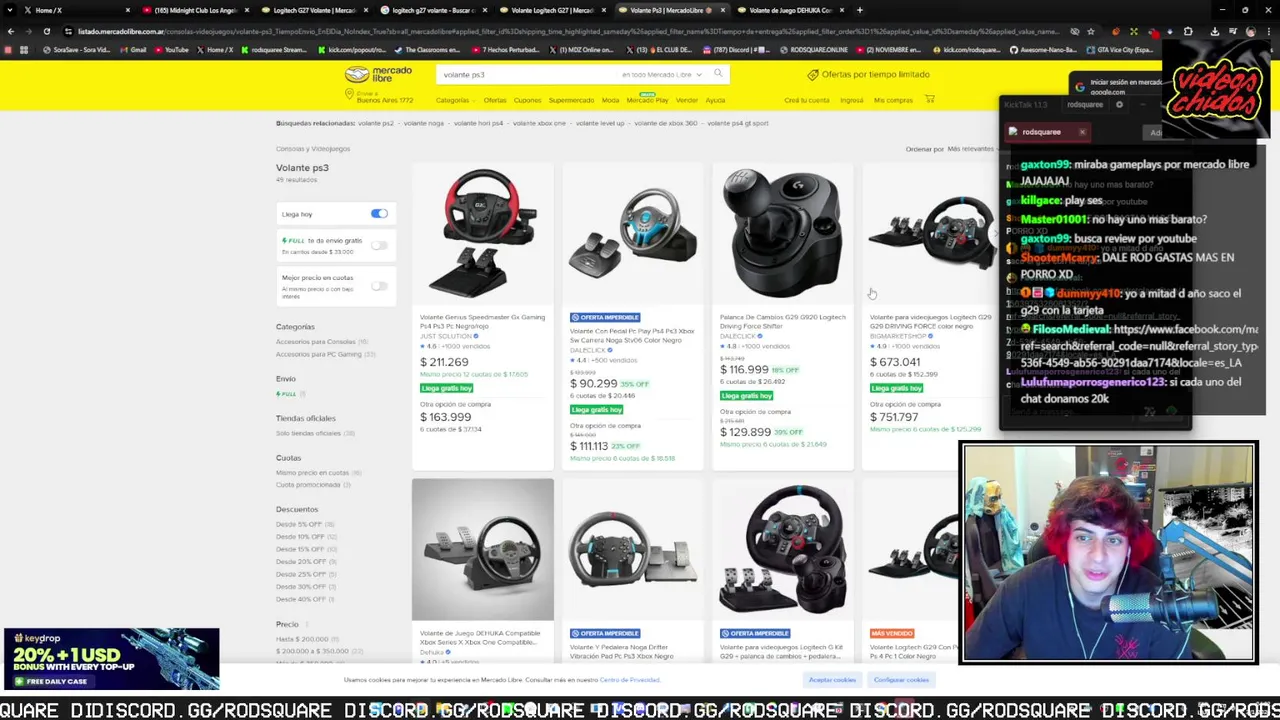Image resolution: width=1280 pixels, height=720 pixels.
Task: Open the Mercado Libre home logo
Action: [378, 74]
